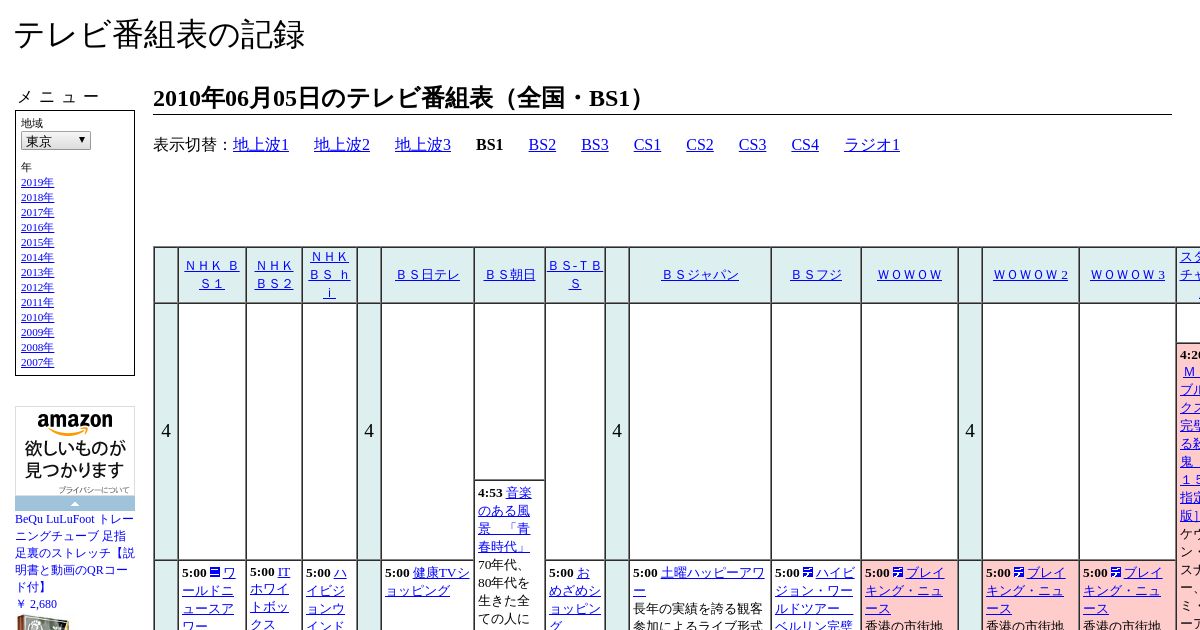Open the 5:00 健康TVショッピング program
Viewport: 1200px width, 630px height.
(427, 582)
